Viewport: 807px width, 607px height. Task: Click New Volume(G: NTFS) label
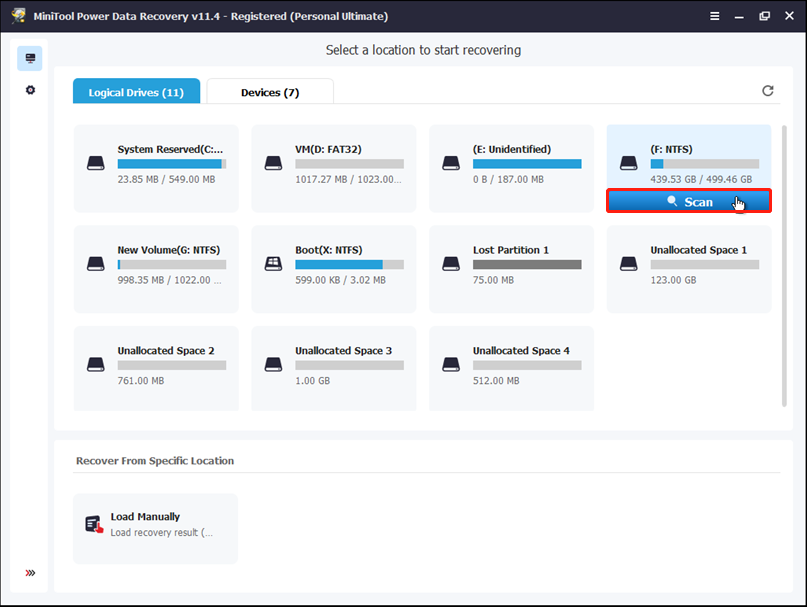pos(168,250)
